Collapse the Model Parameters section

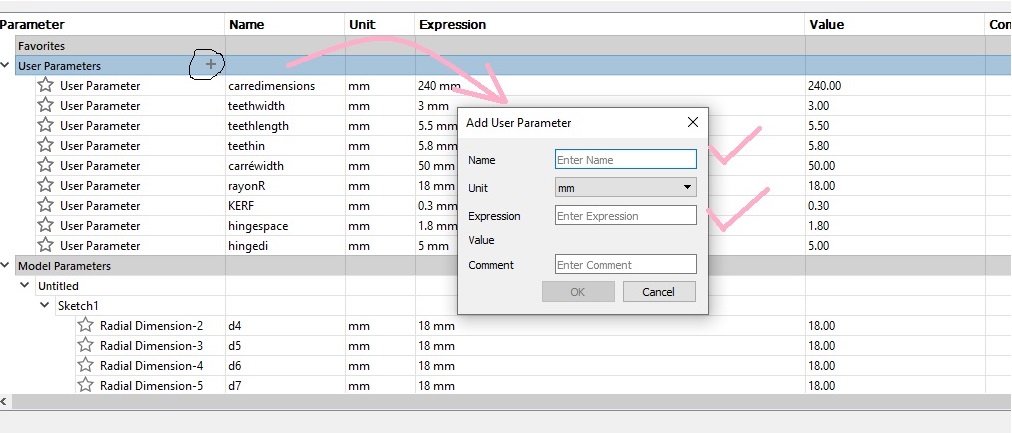pyautogui.click(x=6, y=266)
